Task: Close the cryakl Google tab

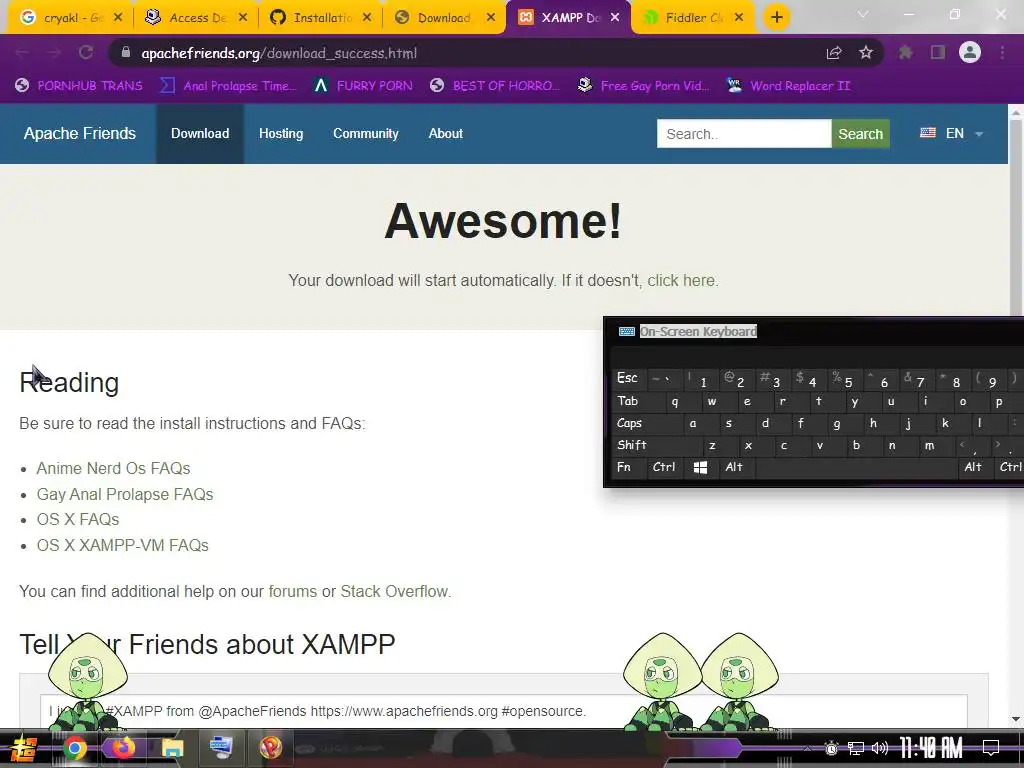Action: (118, 18)
